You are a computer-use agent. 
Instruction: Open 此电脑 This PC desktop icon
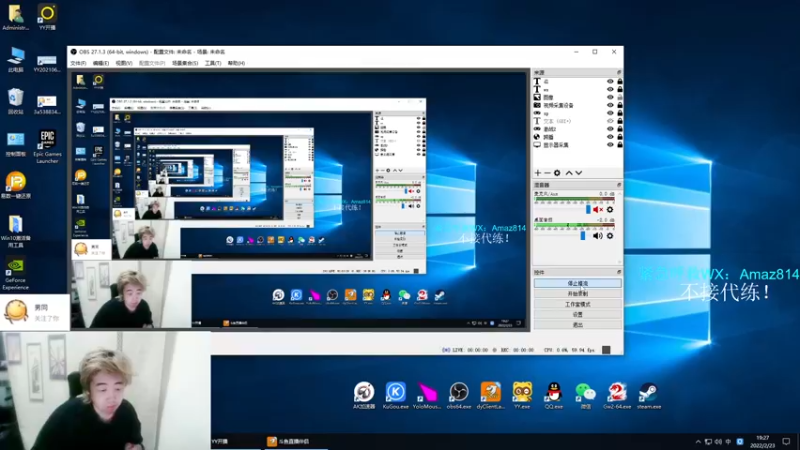15,60
